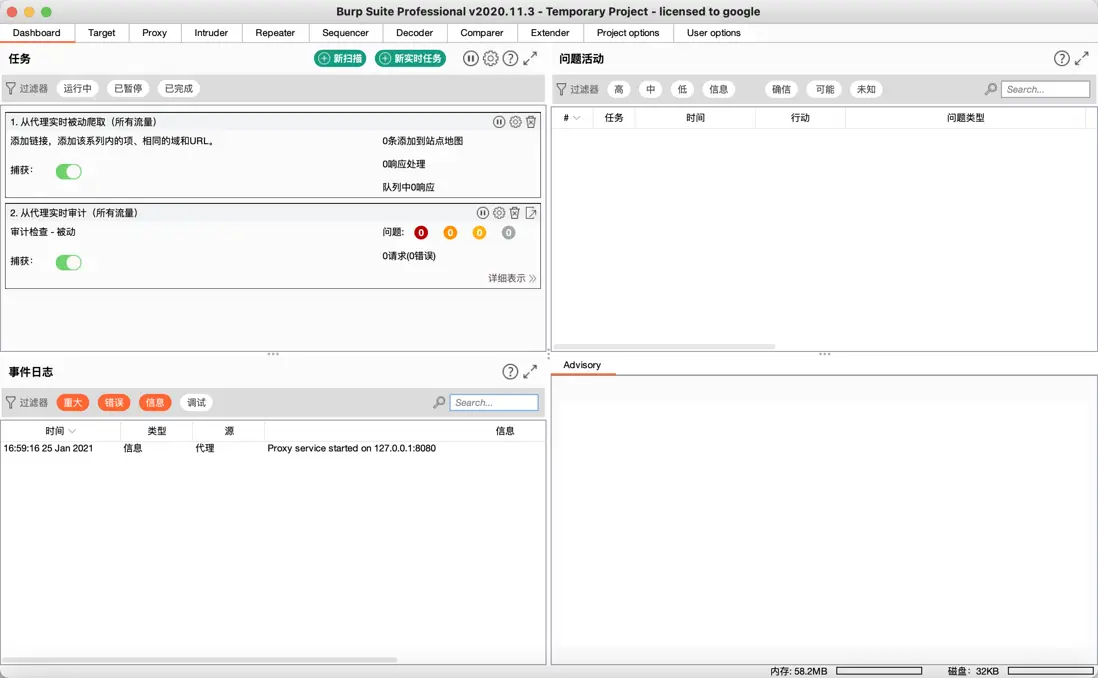This screenshot has width=1098, height=678.
Task: Click magnifier icon in Issue activity
Action: click(991, 89)
